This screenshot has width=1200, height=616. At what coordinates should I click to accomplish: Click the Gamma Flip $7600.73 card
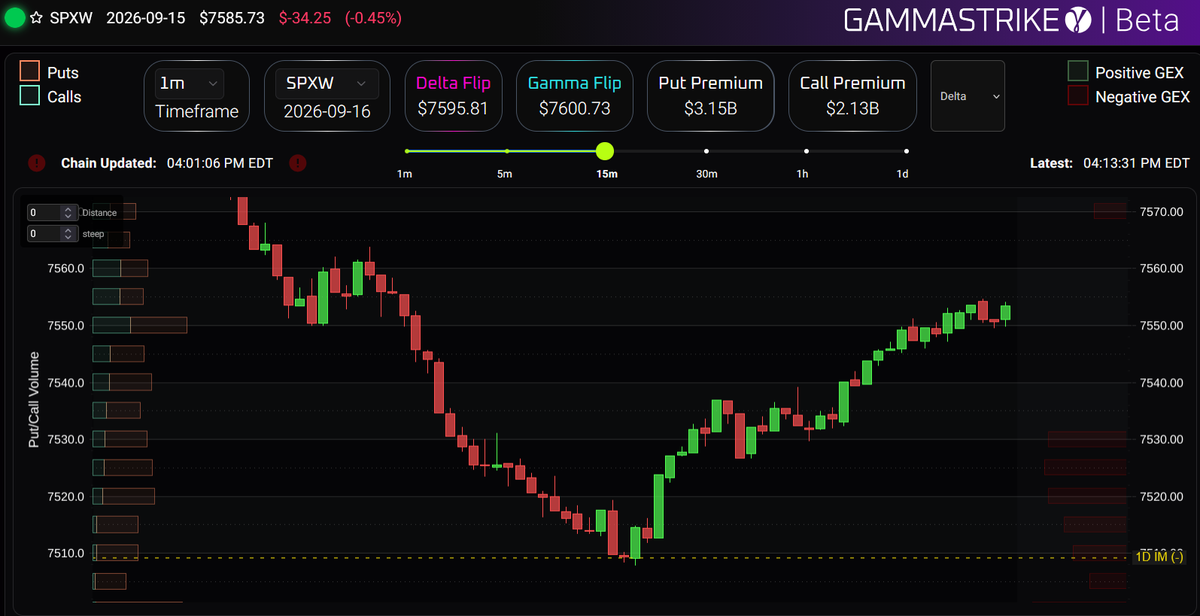click(574, 96)
